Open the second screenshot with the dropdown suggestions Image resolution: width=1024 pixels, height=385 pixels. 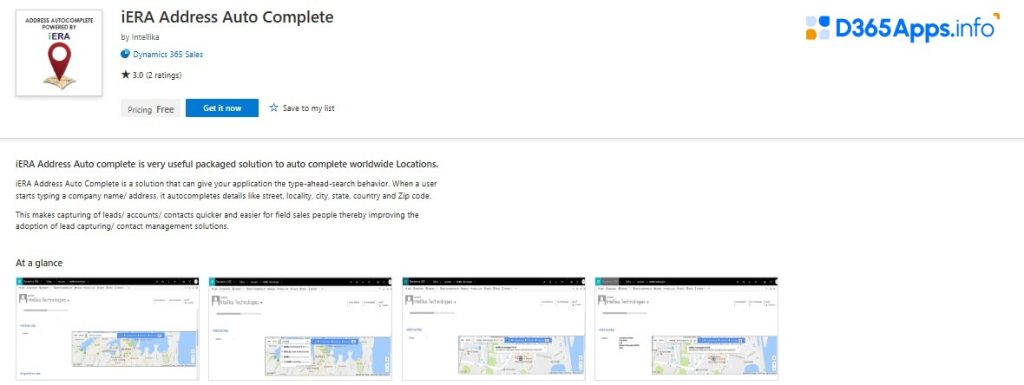[x=300, y=329]
